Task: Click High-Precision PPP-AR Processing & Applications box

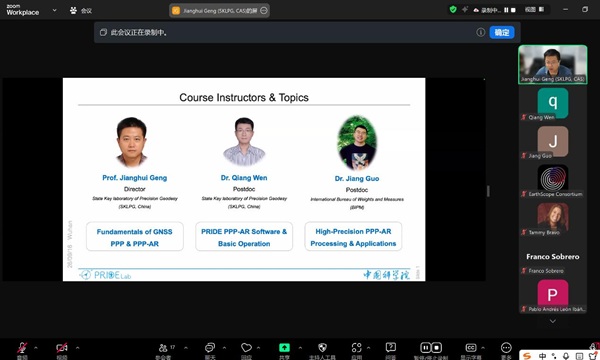Action: pos(353,237)
